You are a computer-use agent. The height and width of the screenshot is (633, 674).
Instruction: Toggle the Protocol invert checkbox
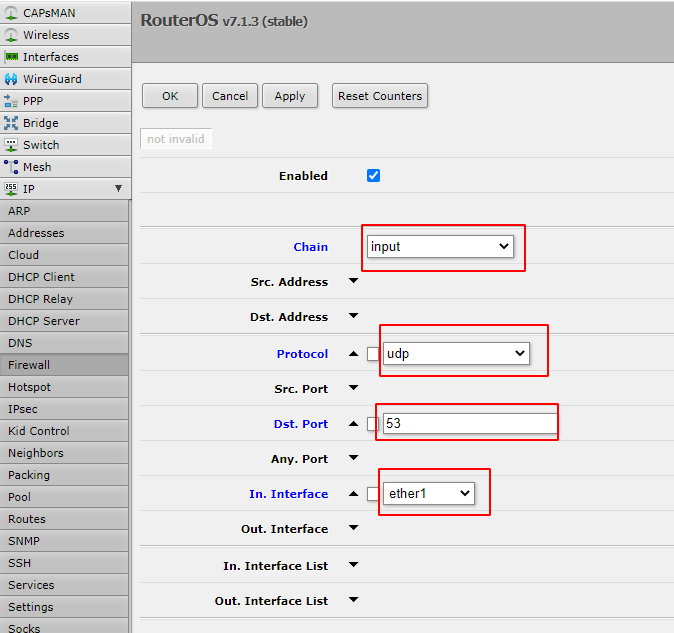click(373, 354)
